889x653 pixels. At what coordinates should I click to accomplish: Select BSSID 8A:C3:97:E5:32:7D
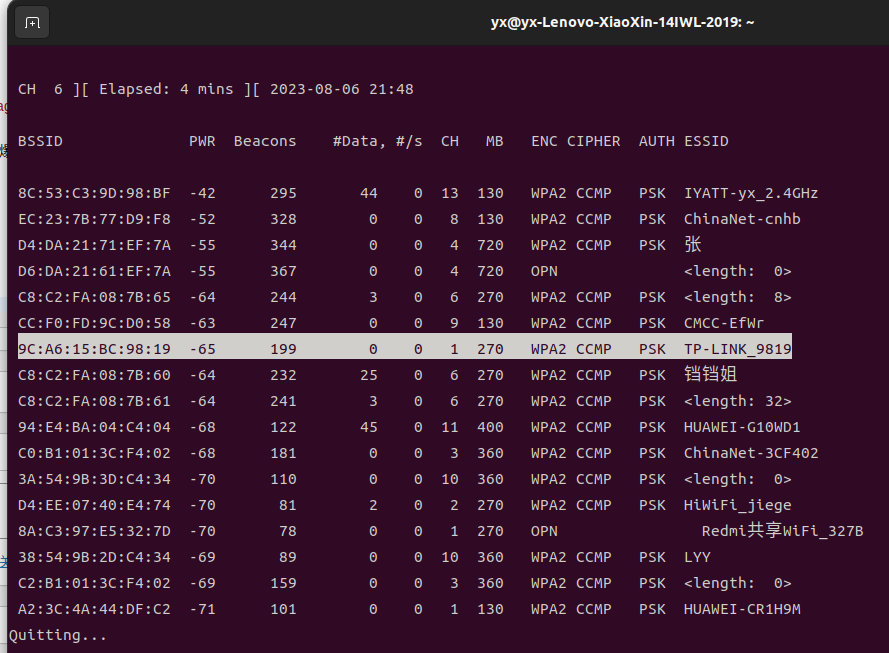(x=94, y=532)
